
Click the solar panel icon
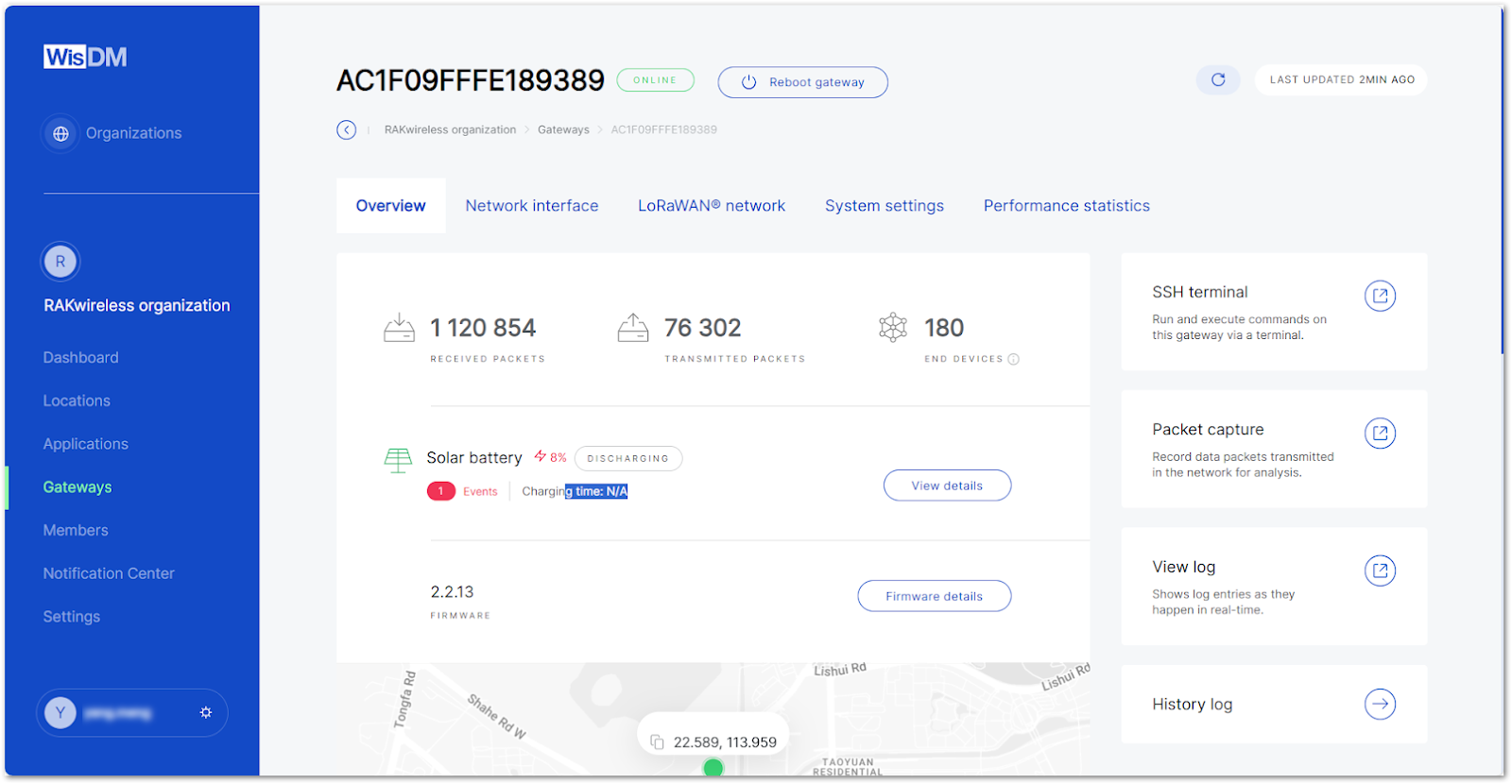pyautogui.click(x=398, y=460)
